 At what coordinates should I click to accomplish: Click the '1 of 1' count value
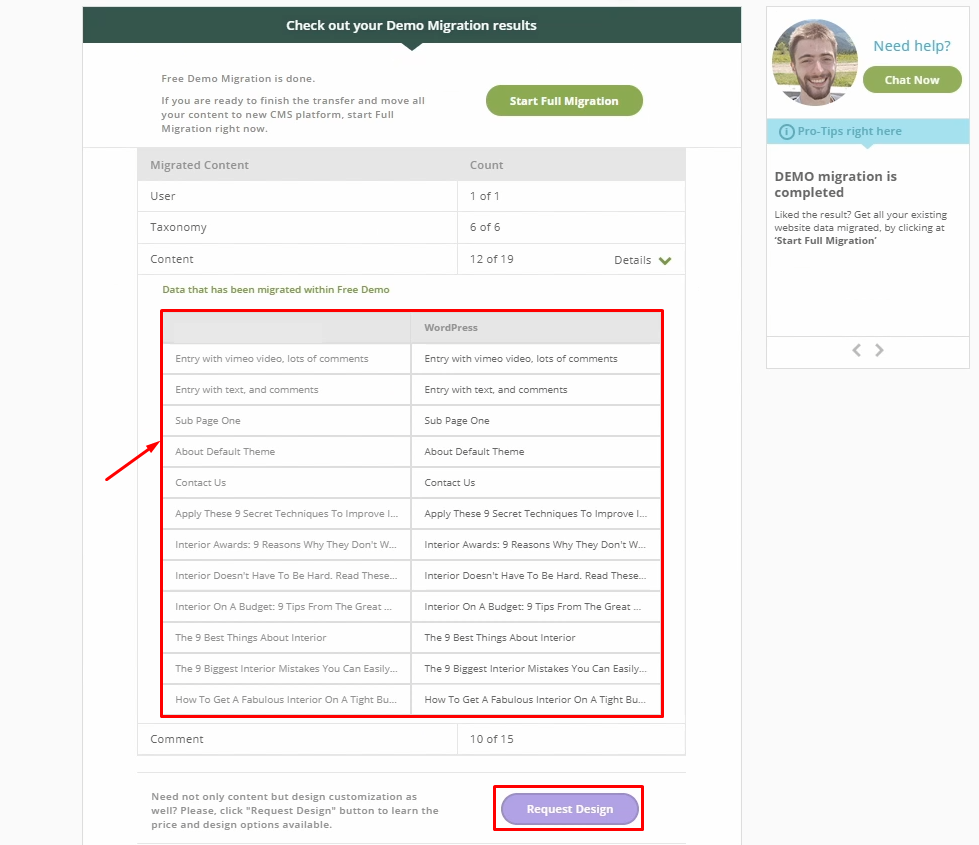click(485, 196)
